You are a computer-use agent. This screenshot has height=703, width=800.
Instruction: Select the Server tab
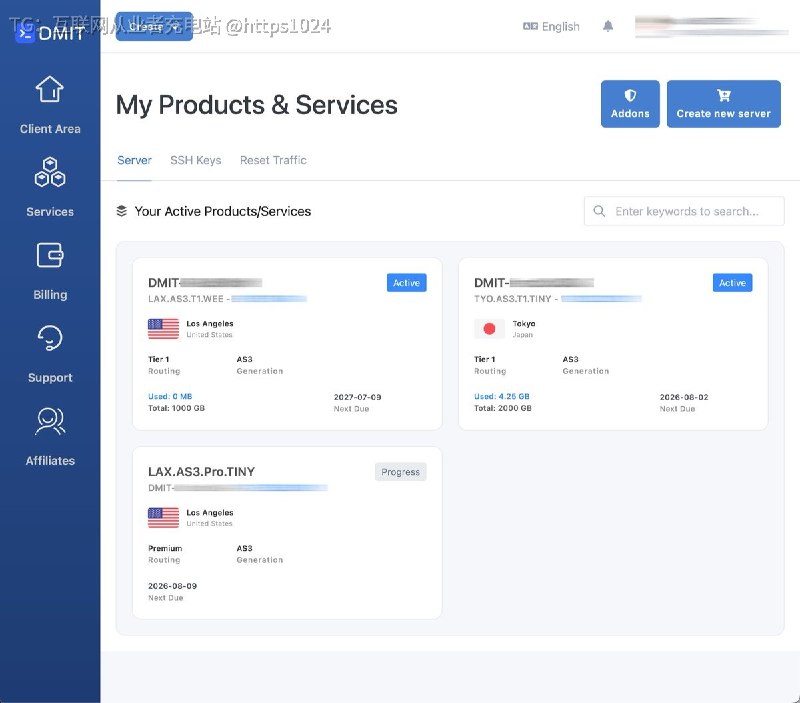pos(134,160)
